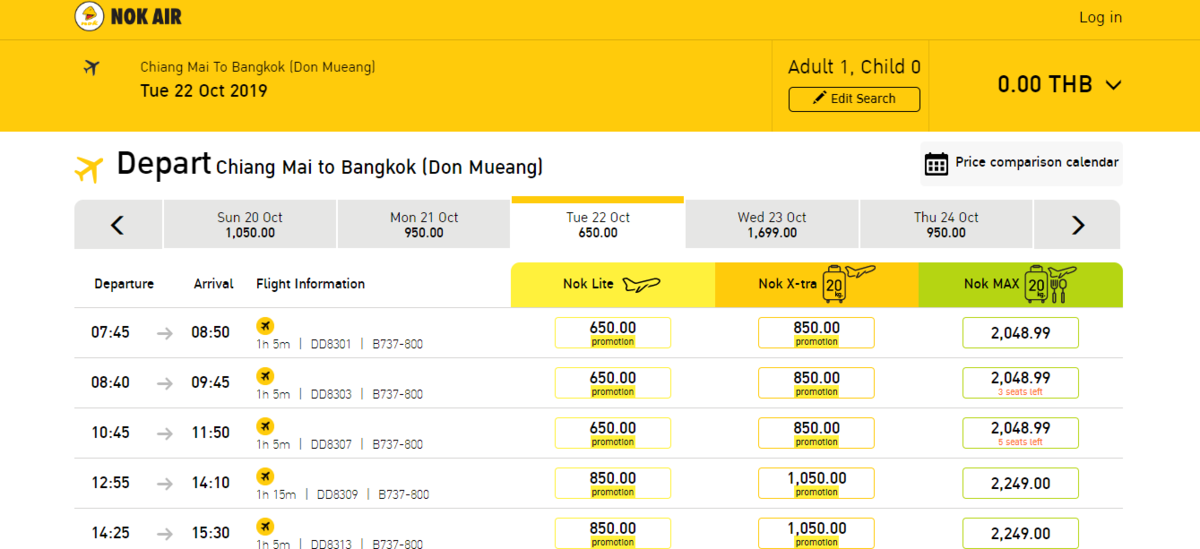Open the Price comparison calendar
This screenshot has height=549, width=1200.
coord(1021,163)
